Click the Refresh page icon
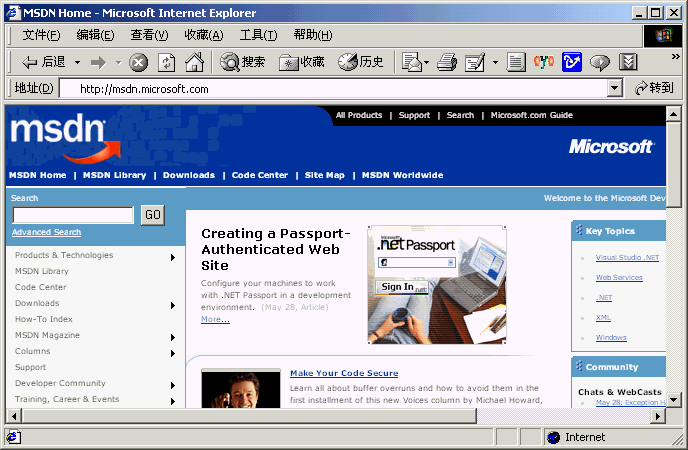This screenshot has width=688, height=450. [166, 62]
